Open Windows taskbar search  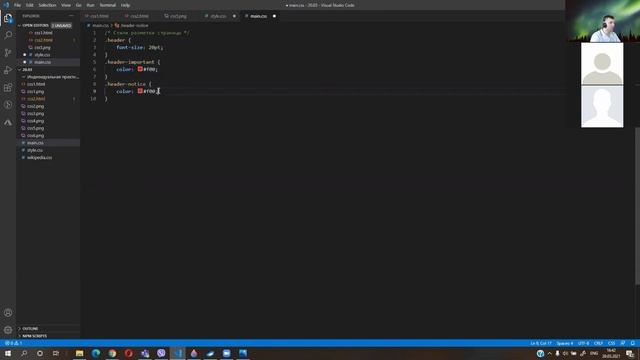[24, 353]
